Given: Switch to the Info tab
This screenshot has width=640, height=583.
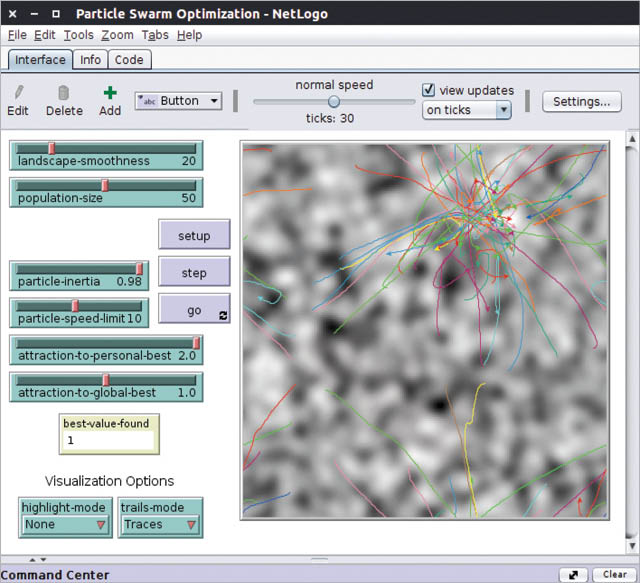Looking at the screenshot, I should coord(90,60).
